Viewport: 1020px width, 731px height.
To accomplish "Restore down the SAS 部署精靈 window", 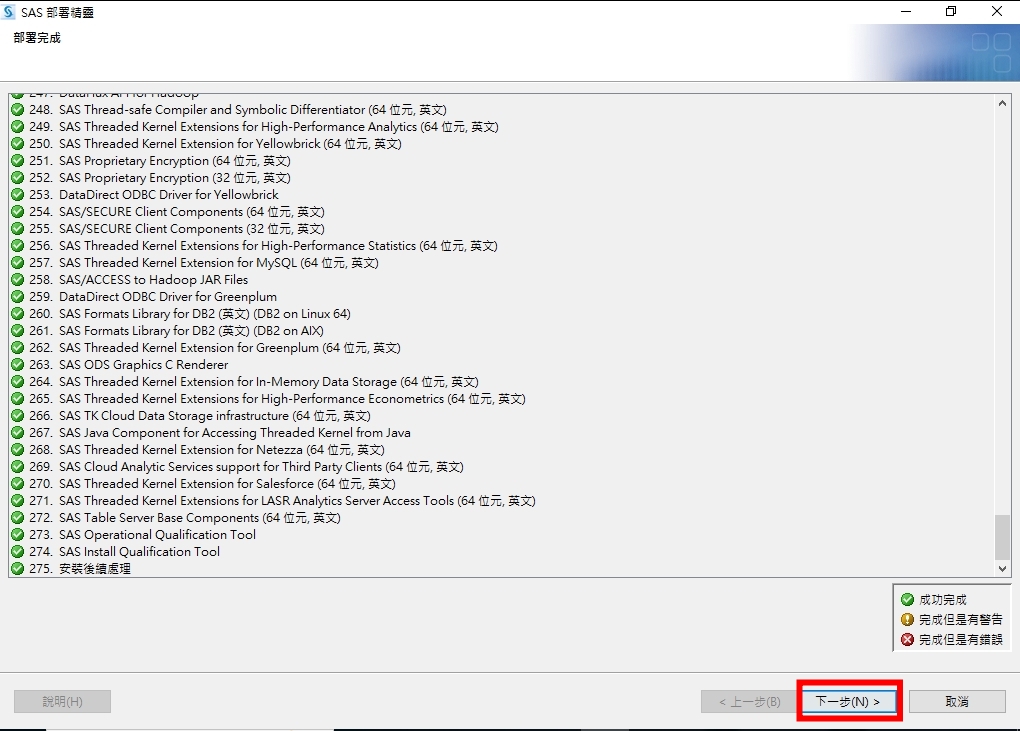I will tap(951, 12).
